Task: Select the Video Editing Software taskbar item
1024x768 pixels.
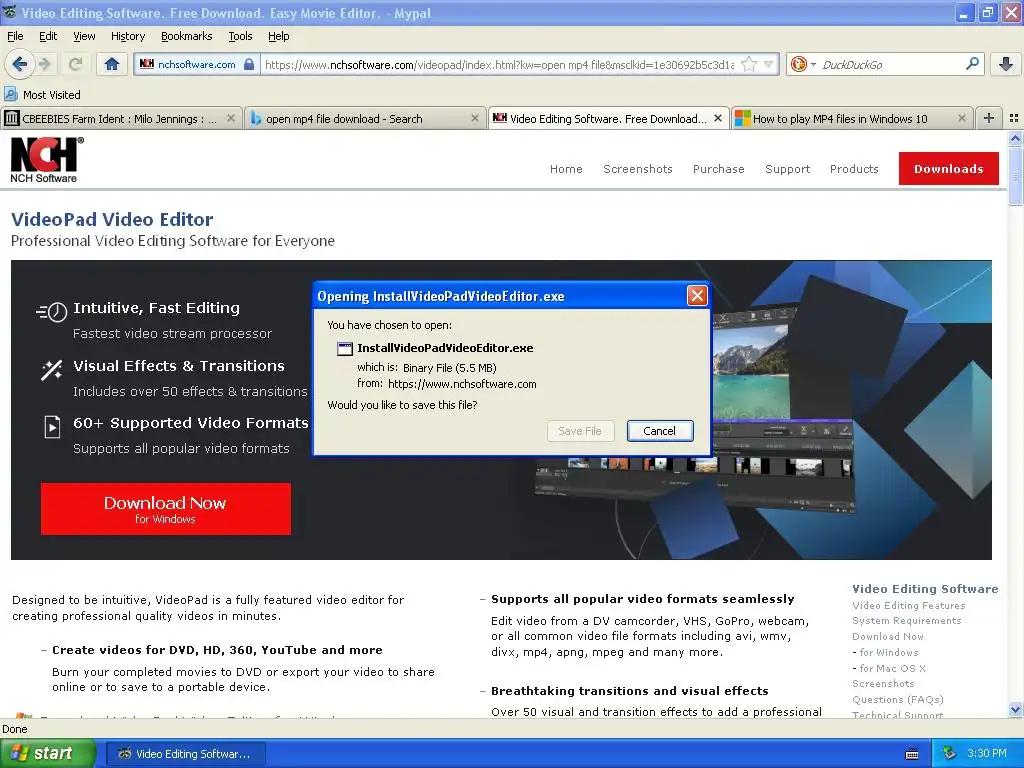Action: click(x=185, y=754)
